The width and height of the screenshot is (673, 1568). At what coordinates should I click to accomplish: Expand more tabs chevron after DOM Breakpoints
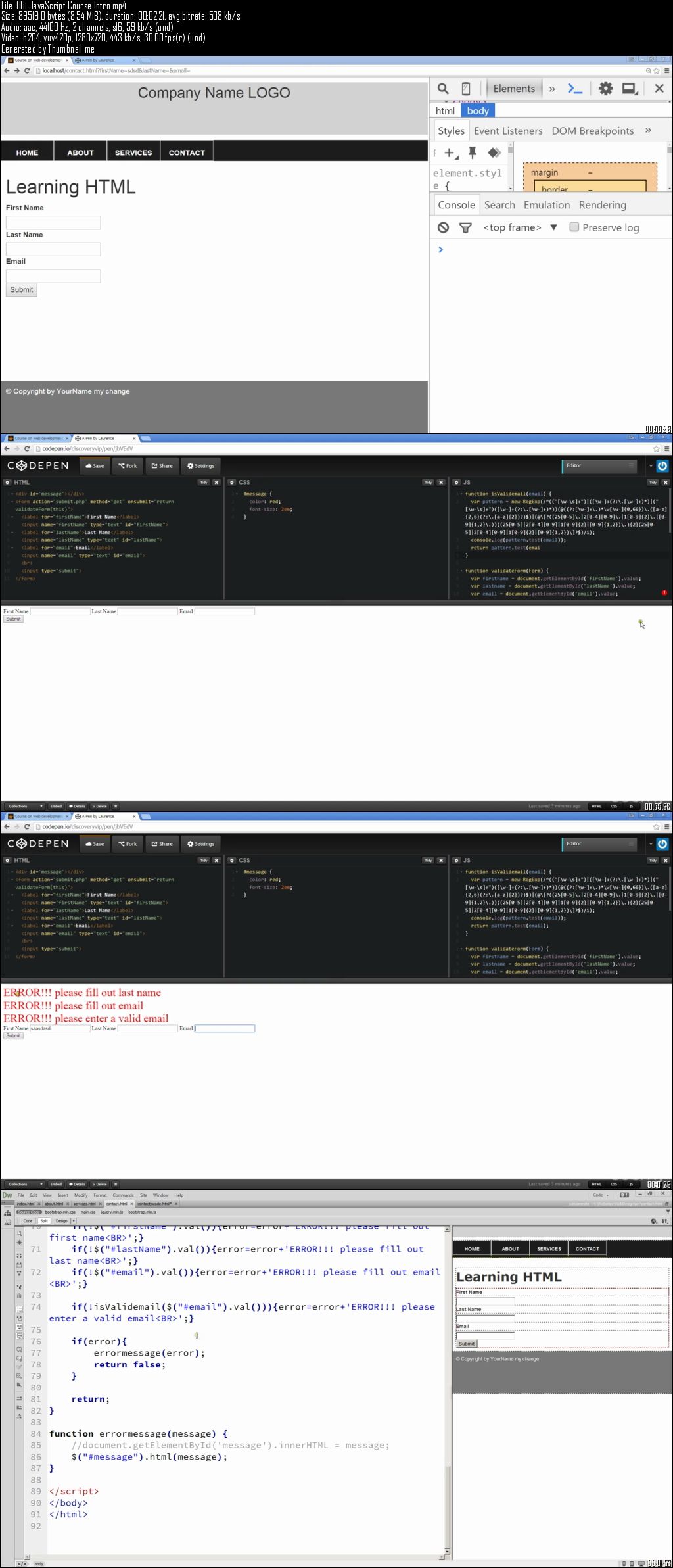click(x=648, y=130)
